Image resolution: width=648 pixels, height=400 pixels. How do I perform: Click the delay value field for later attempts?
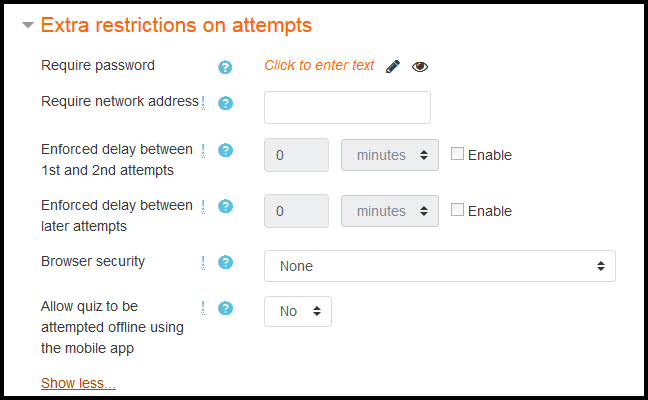(296, 211)
